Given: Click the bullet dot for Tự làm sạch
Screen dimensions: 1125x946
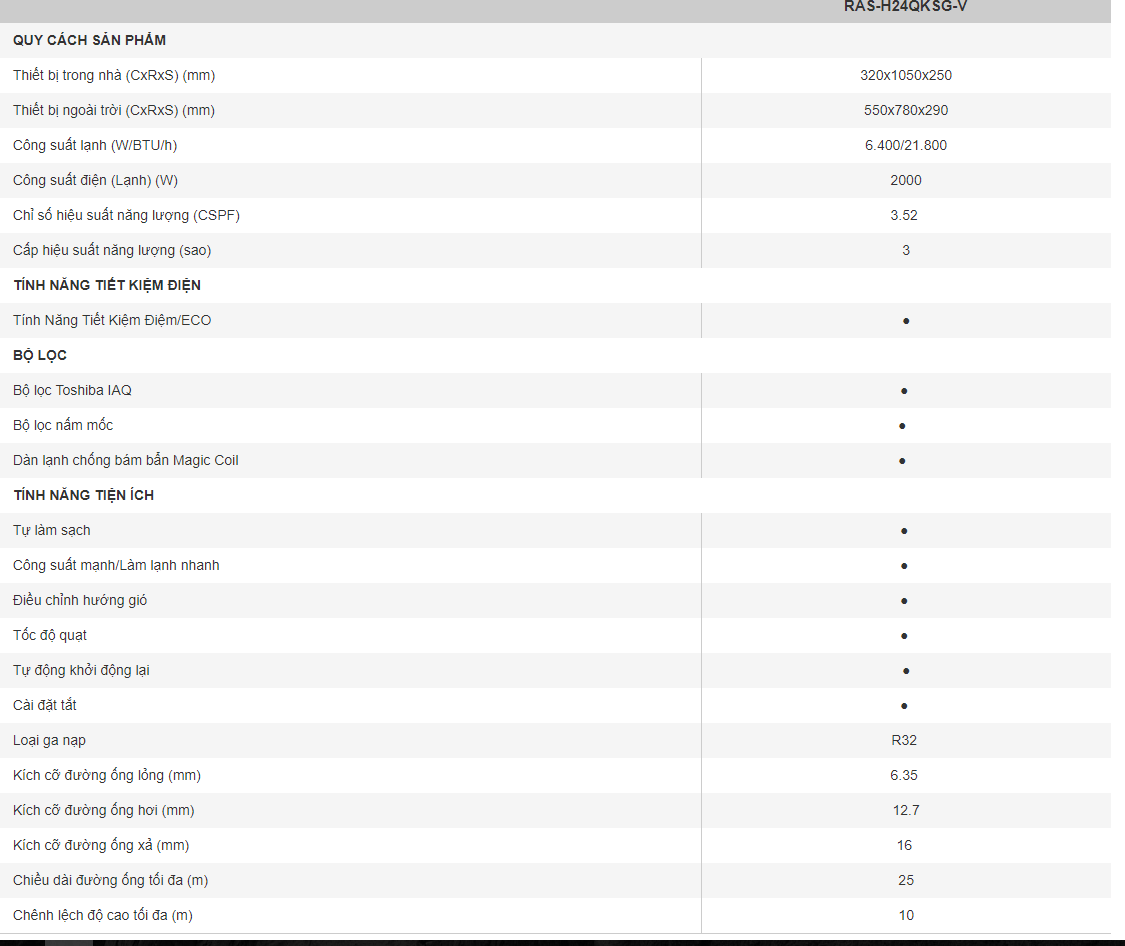Looking at the screenshot, I should click(904, 531).
